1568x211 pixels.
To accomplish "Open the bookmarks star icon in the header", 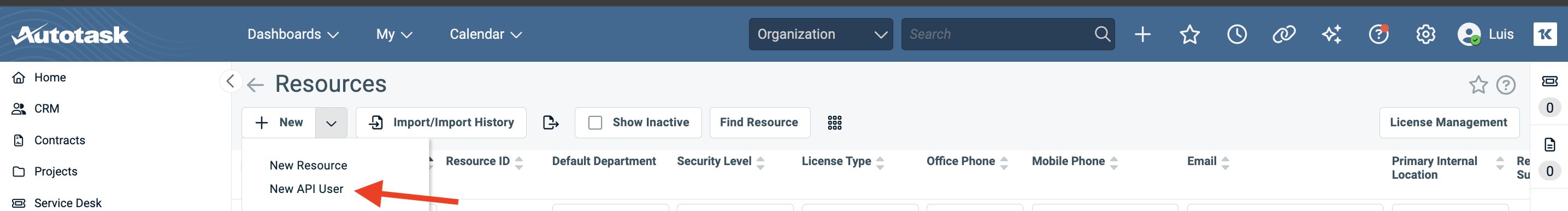I will [1189, 34].
